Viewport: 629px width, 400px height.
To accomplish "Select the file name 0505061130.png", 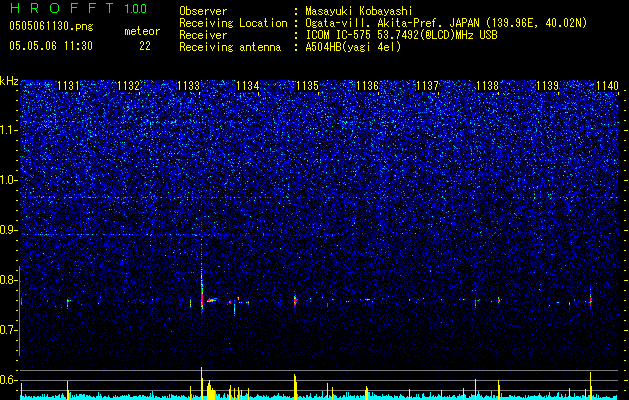I will (x=51, y=27).
